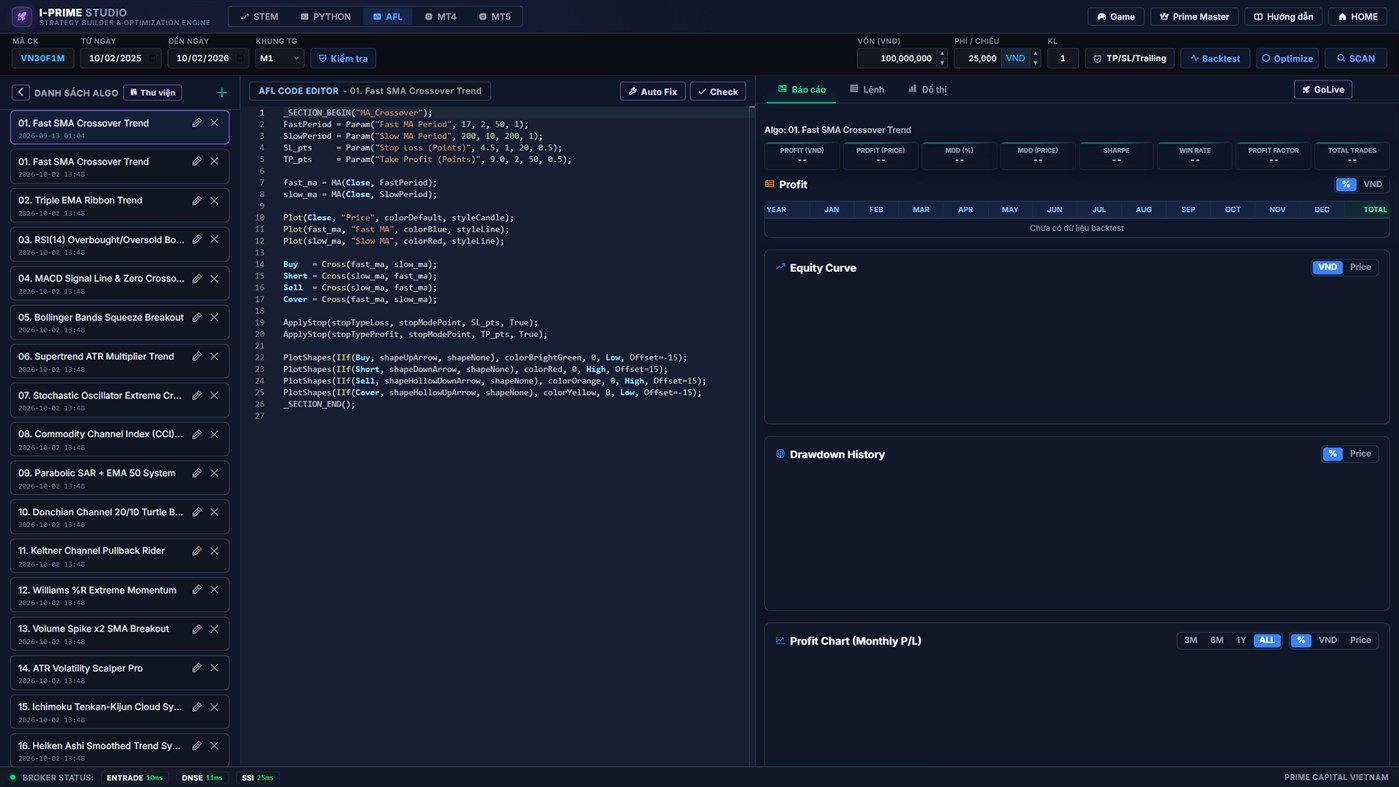
Task: Delete the 13. Volume Spike x2 SMA Breakout algo
Action: point(214,628)
